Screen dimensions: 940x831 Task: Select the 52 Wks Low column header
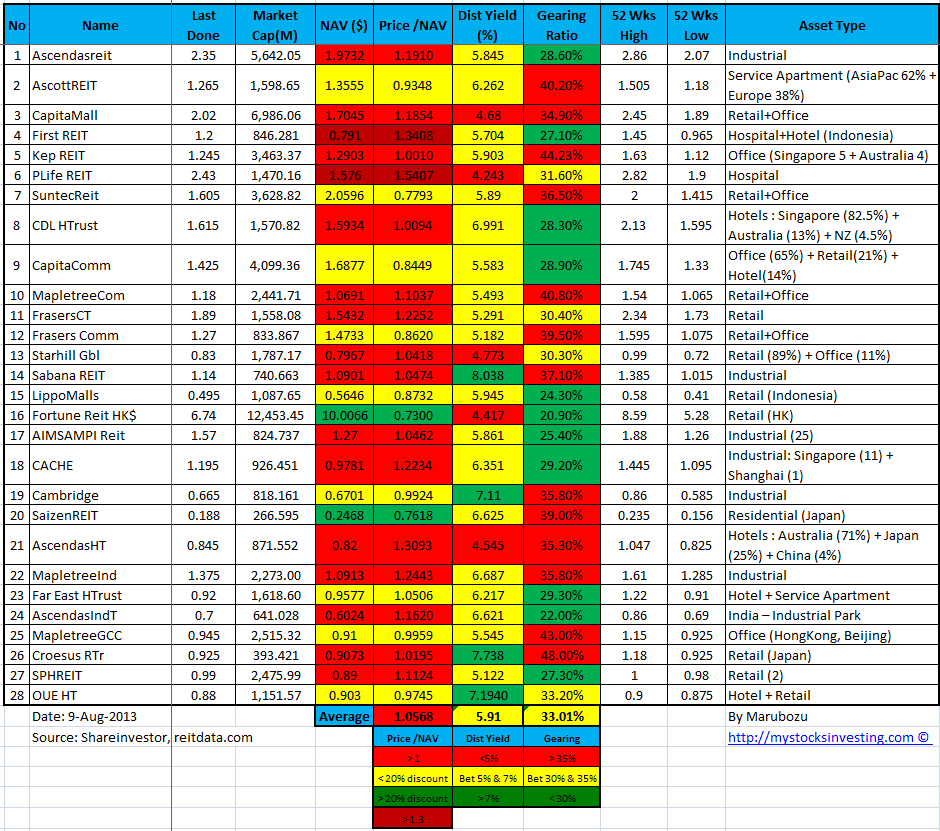pyautogui.click(x=696, y=25)
